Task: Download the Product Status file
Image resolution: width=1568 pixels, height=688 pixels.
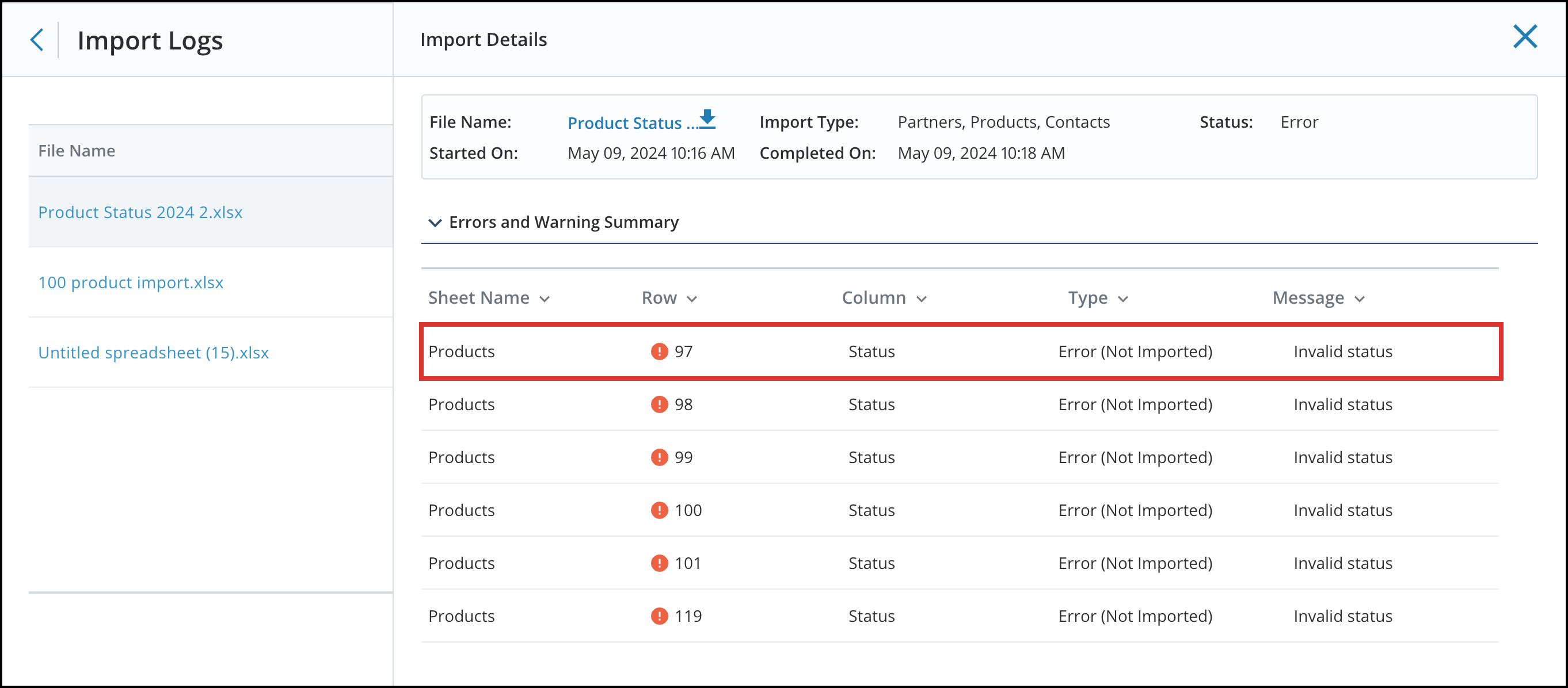Action: (707, 119)
